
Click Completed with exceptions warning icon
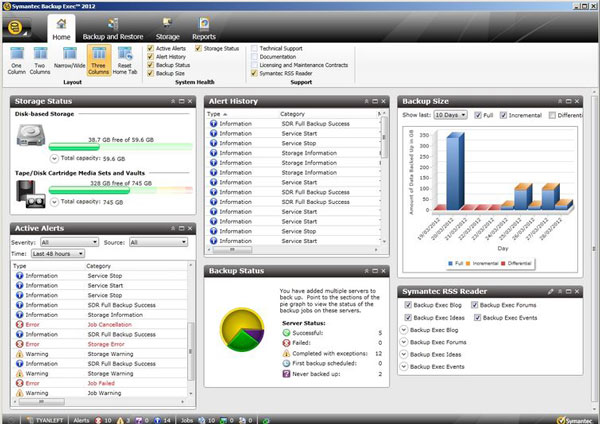(286, 353)
